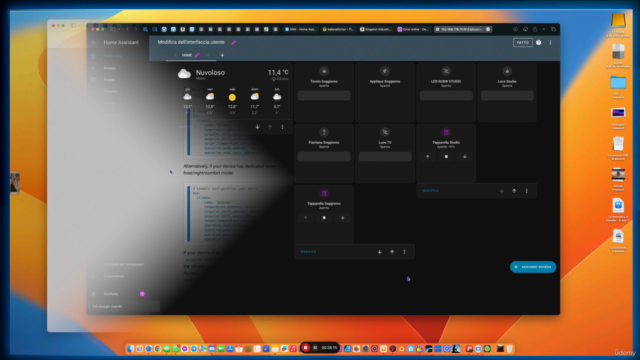Move the Tapparella Studio grid card down

(501, 191)
